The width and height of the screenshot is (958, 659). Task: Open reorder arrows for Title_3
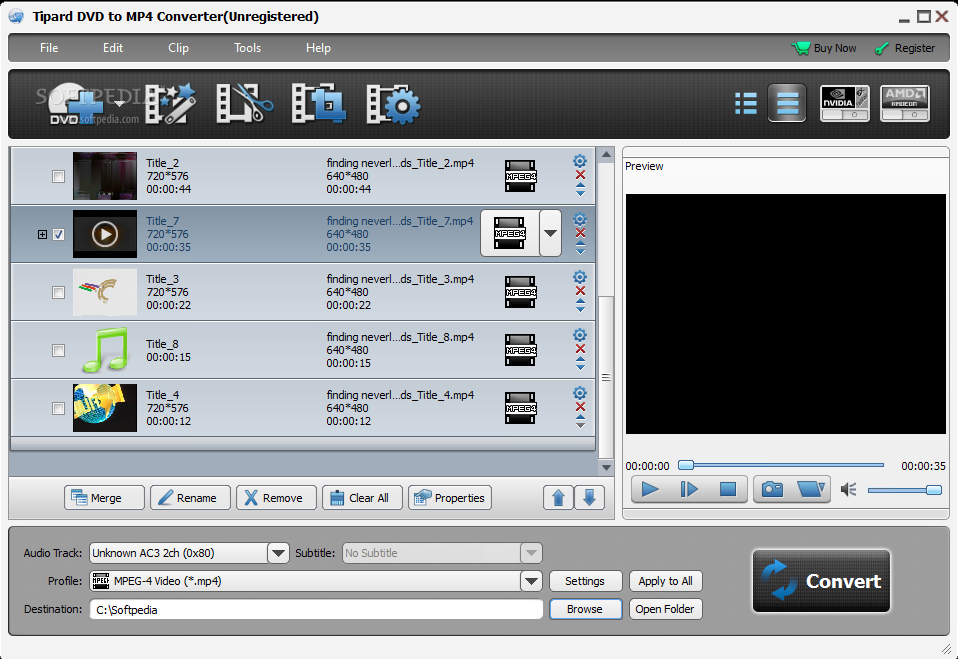(580, 305)
